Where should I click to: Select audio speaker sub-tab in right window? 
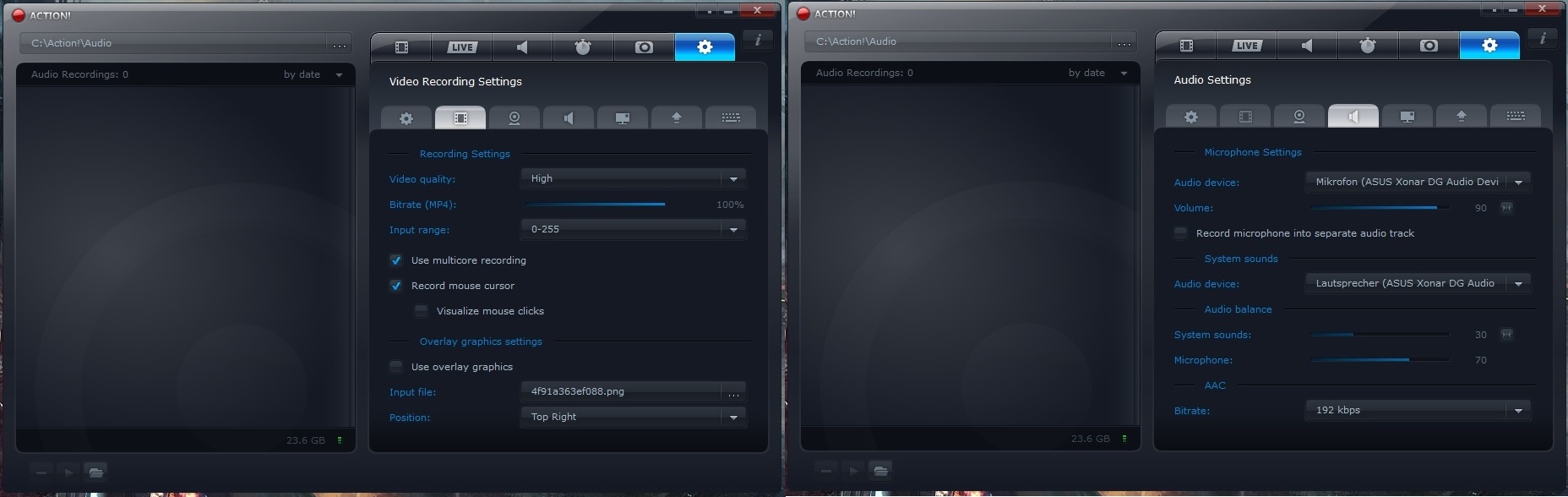click(x=1353, y=117)
